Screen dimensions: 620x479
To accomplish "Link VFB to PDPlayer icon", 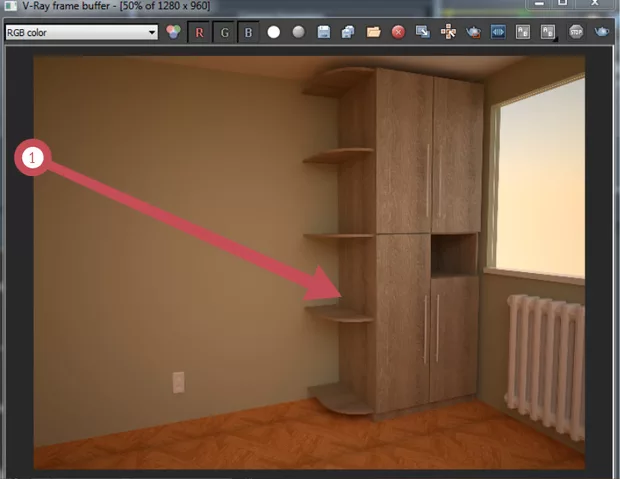I will click(x=498, y=32).
